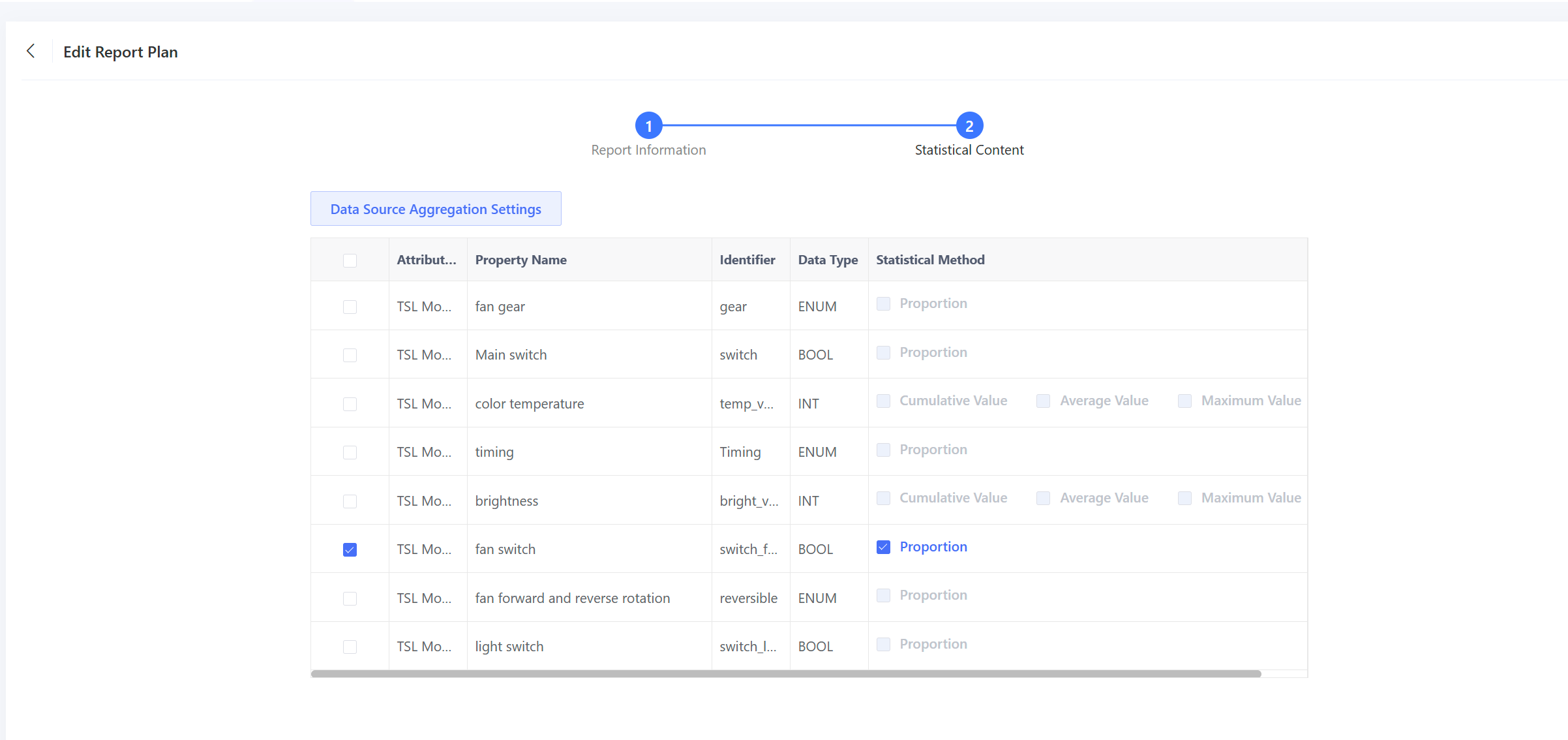This screenshot has height=740, width=1568.
Task: Click Maximum Value for brightness row
Action: (x=1184, y=498)
